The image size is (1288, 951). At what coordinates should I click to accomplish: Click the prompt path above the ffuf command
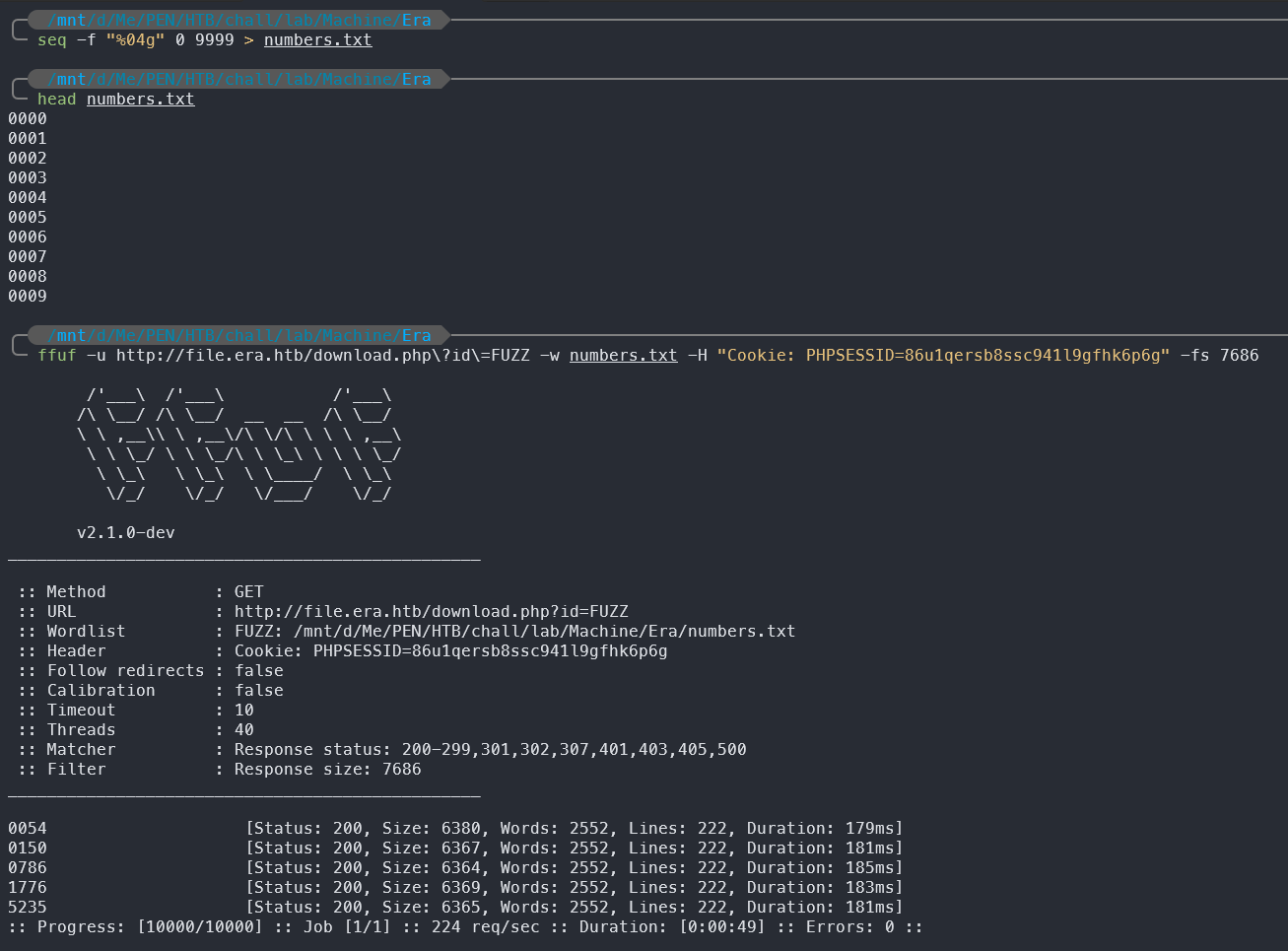(x=239, y=335)
